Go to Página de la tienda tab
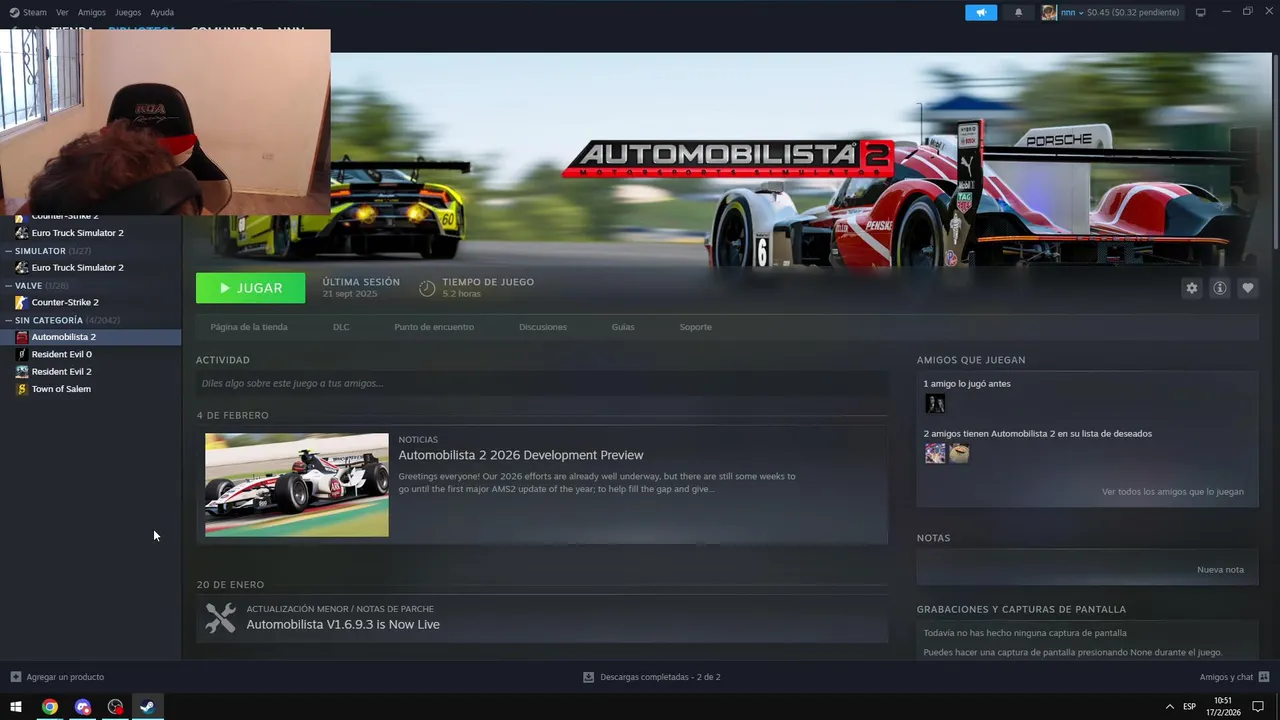This screenshot has height=720, width=1280. point(249,327)
